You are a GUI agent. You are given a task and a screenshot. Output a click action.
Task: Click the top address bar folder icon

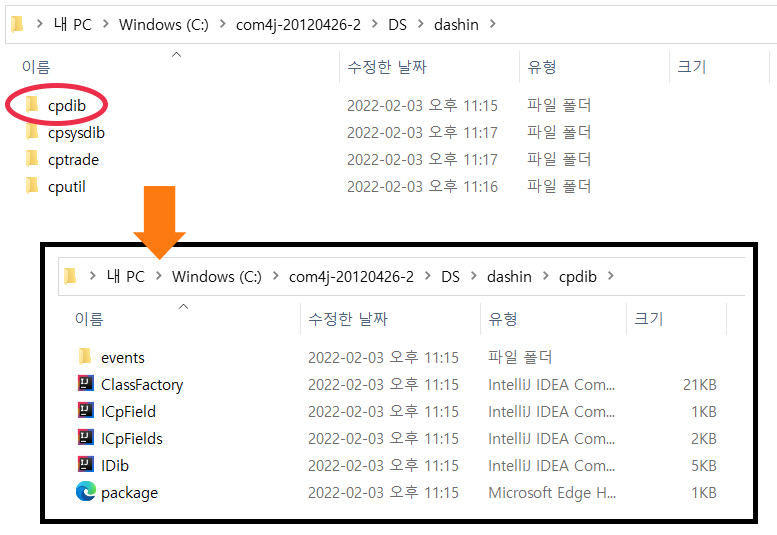17,24
